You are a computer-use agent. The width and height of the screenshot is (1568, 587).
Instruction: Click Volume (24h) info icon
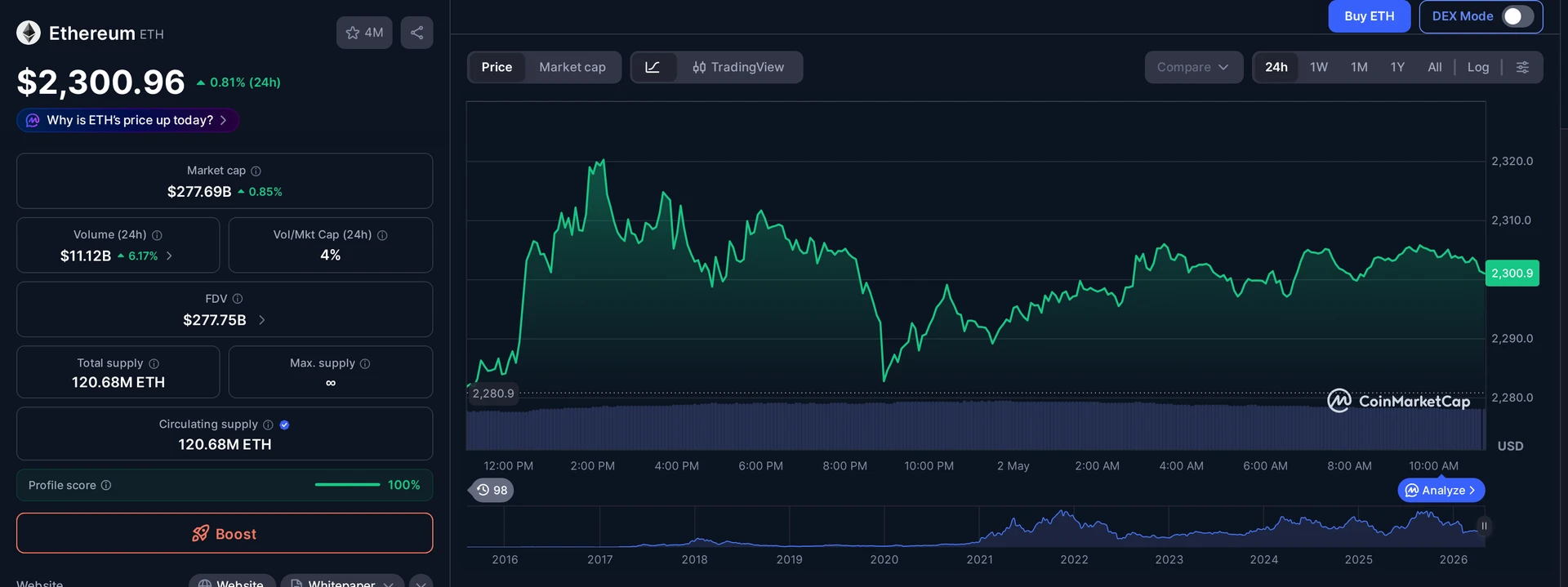point(157,235)
